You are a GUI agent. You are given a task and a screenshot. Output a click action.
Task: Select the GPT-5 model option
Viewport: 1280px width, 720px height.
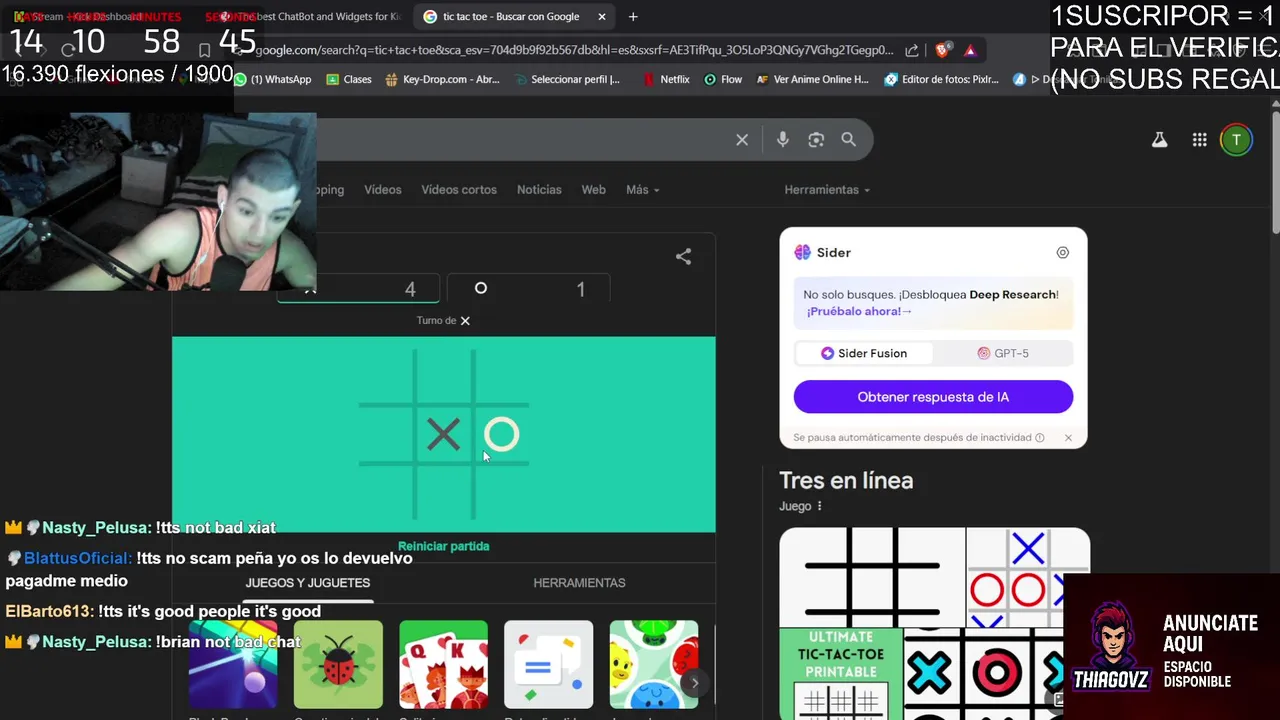tap(1003, 353)
